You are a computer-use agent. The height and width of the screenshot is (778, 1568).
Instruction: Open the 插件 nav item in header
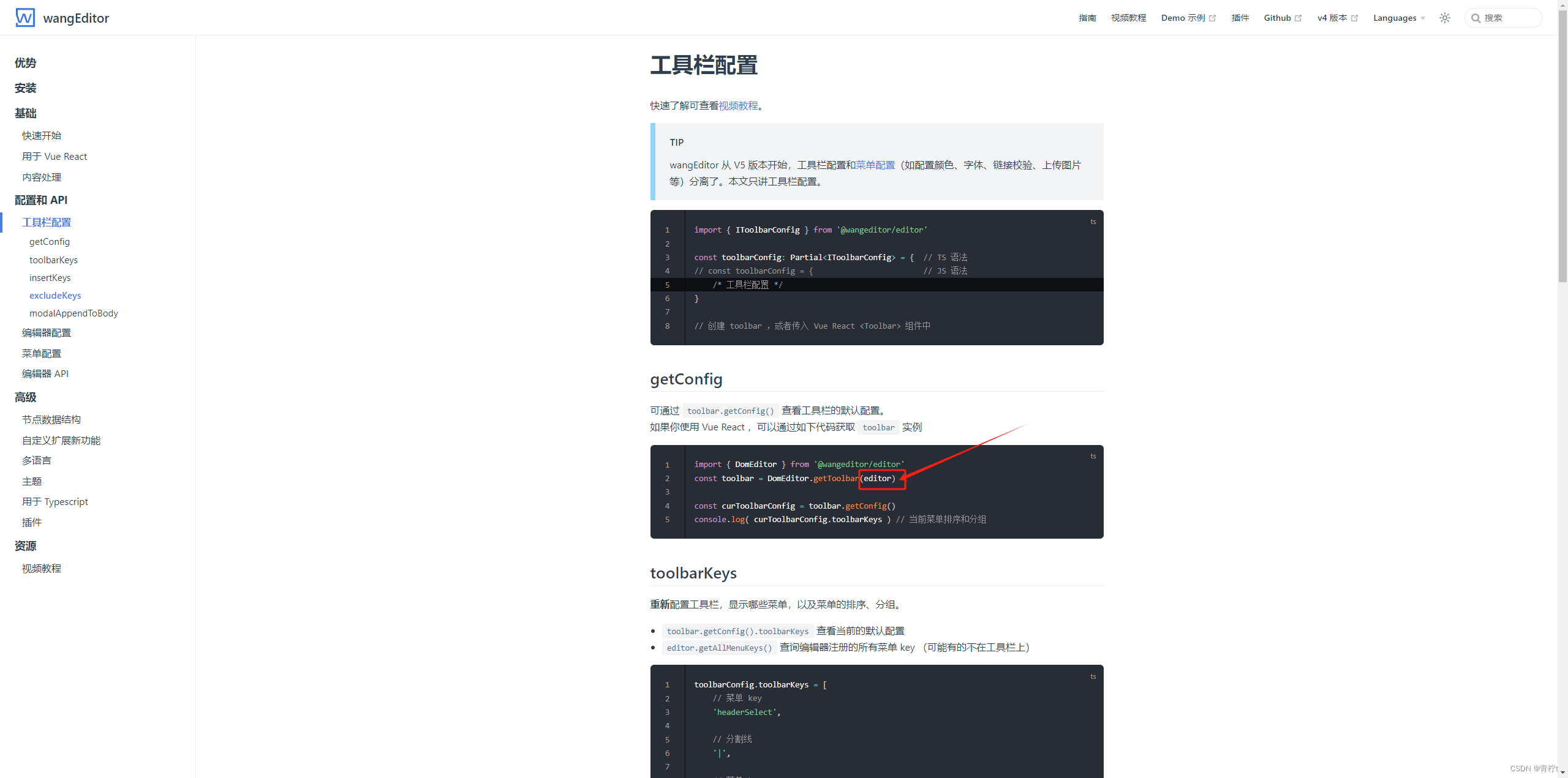point(1240,18)
